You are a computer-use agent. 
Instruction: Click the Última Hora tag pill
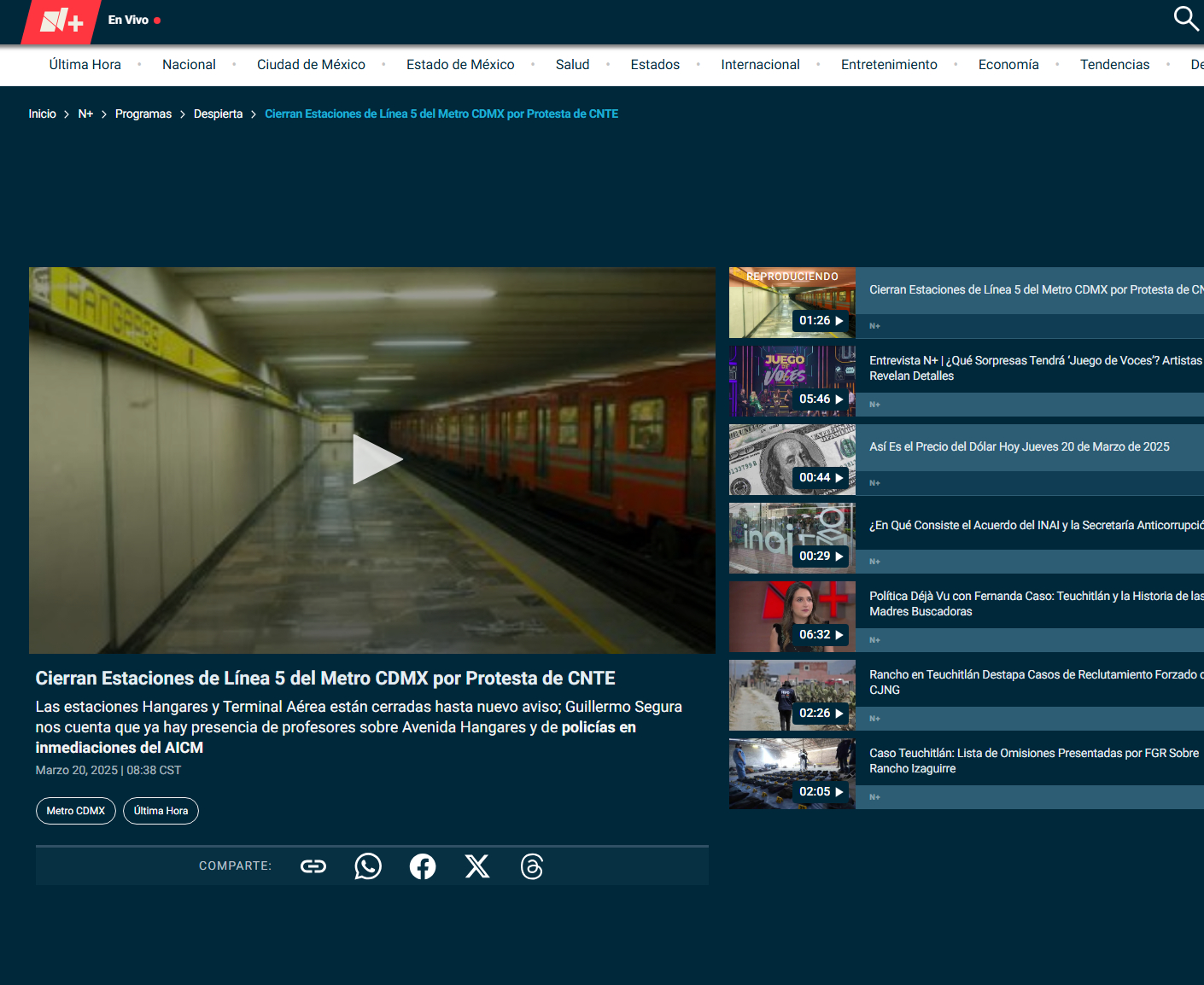coord(161,811)
